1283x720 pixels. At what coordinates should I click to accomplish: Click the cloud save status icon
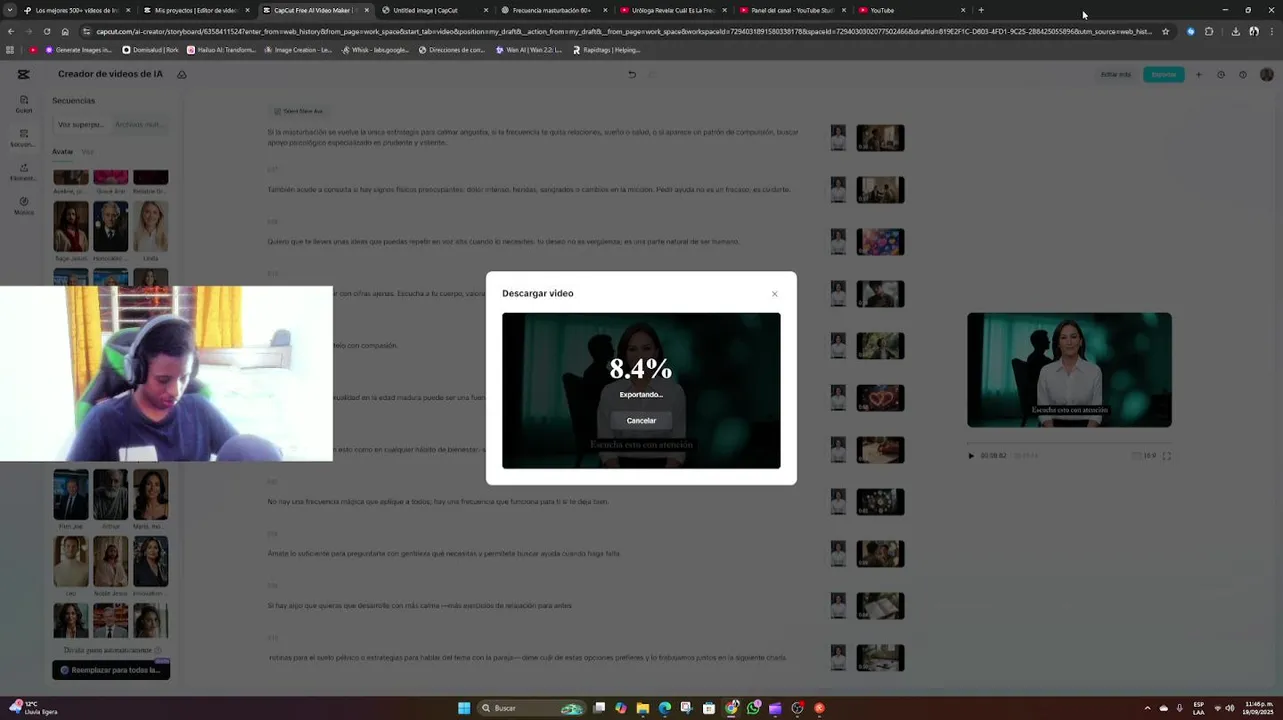(182, 74)
